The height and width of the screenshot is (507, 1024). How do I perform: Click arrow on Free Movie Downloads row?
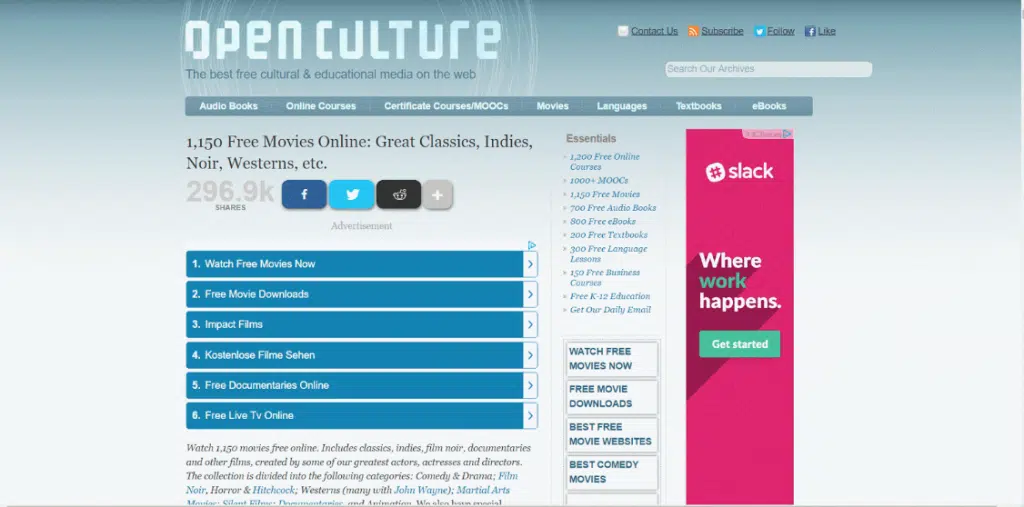pos(530,294)
